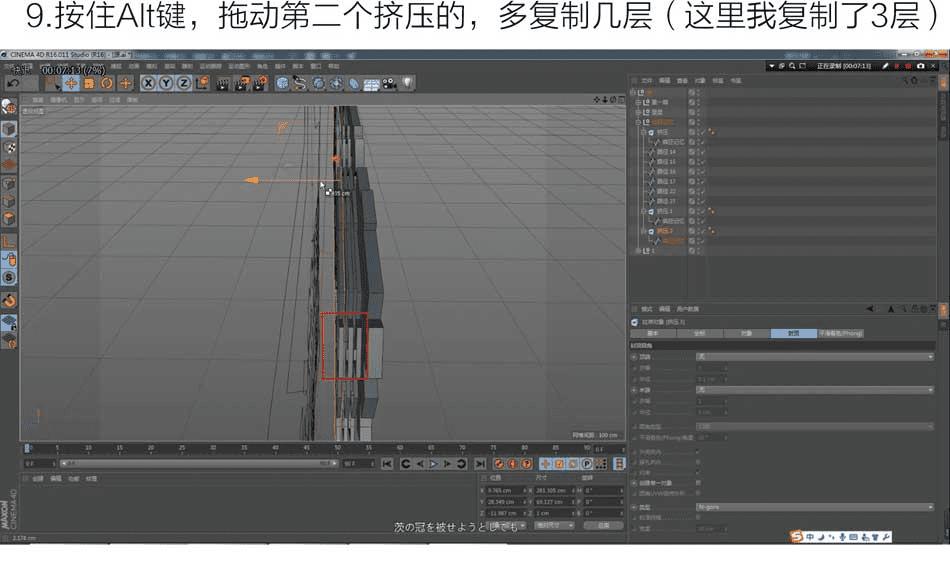Select 路径 17 in object tree

pyautogui.click(x=666, y=181)
